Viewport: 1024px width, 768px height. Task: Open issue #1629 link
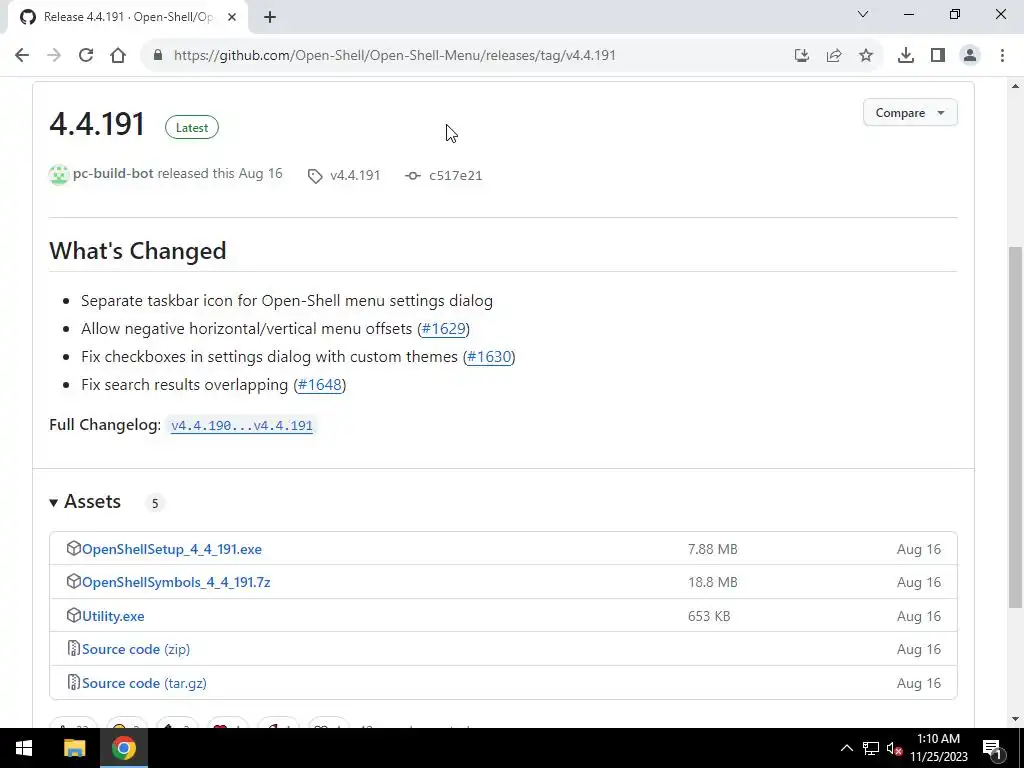coord(443,328)
